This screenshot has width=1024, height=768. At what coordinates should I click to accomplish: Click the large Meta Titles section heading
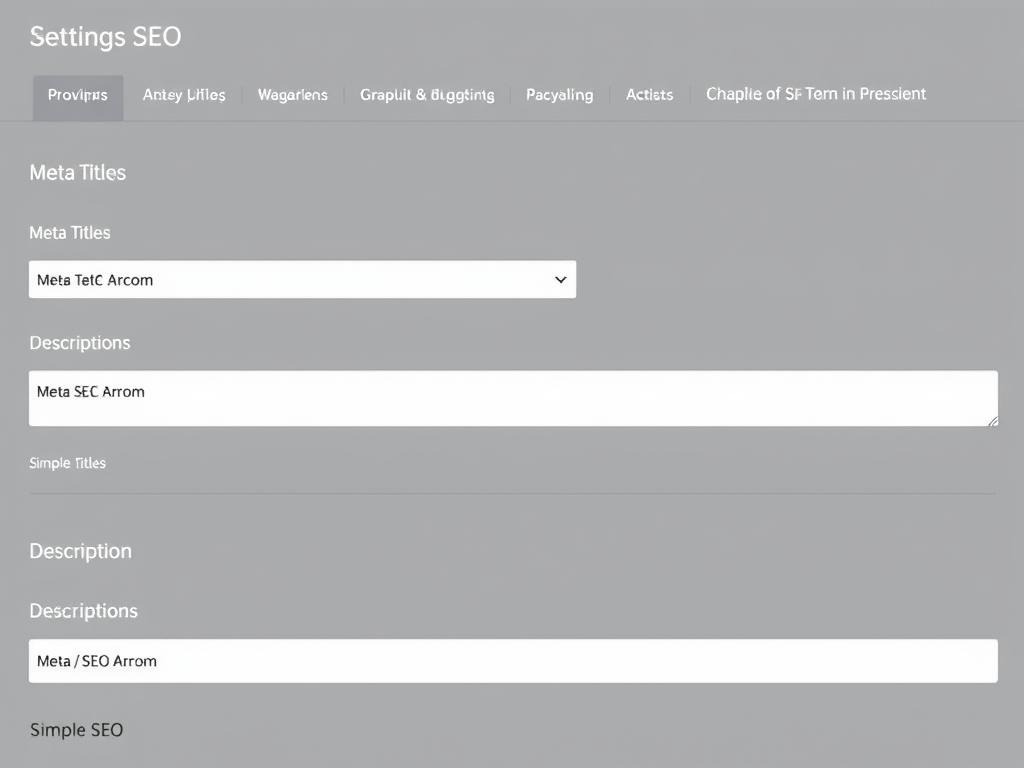point(78,172)
